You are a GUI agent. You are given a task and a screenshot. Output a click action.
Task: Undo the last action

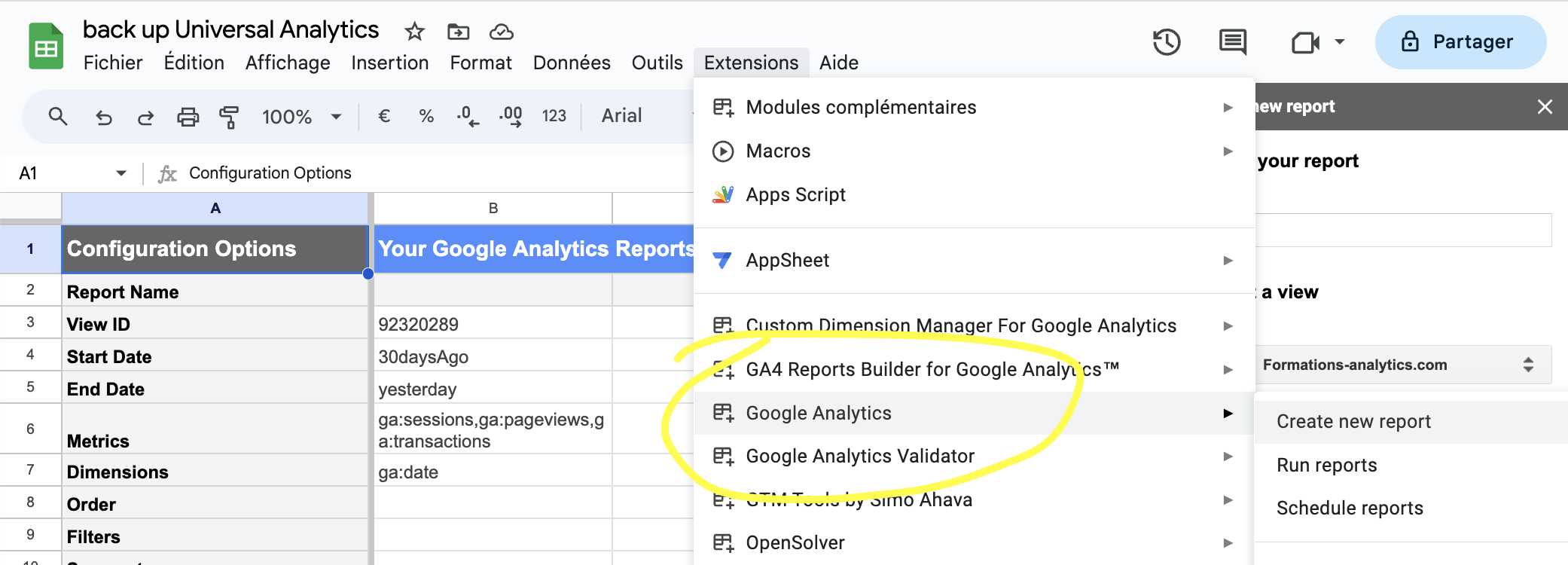[x=104, y=117]
